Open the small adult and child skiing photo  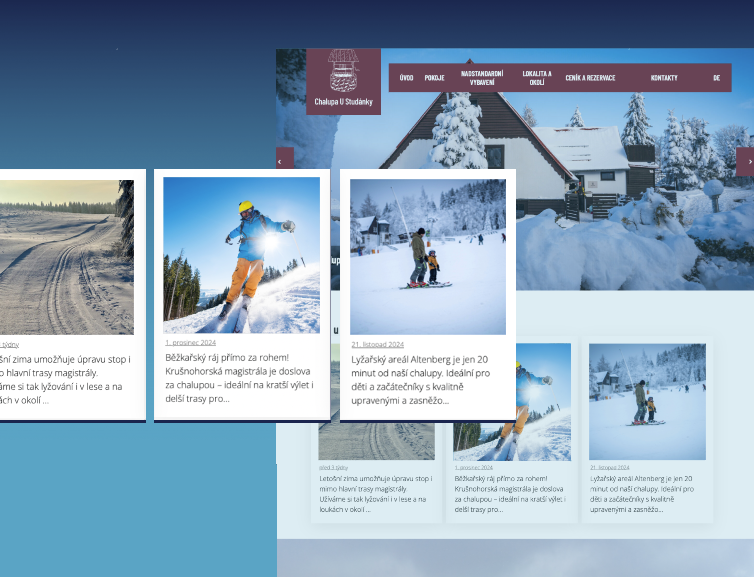tap(647, 401)
